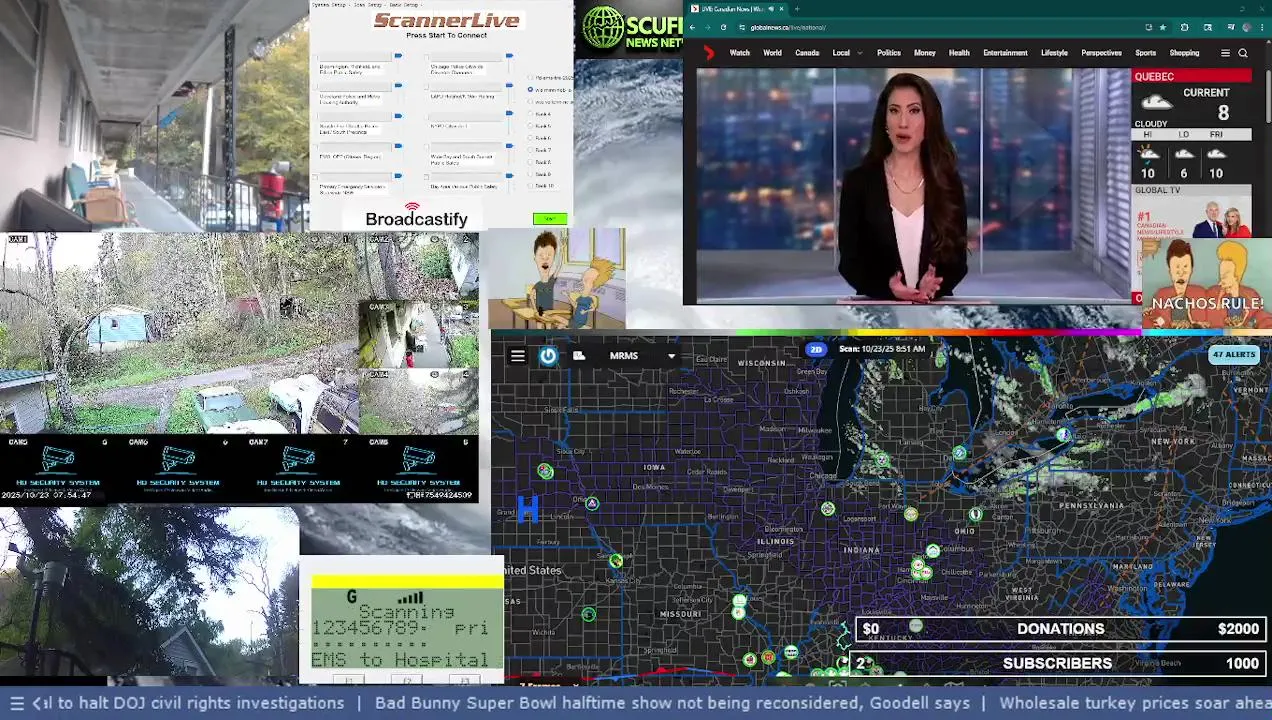Image resolution: width=1272 pixels, height=720 pixels.
Task: Mute the tab via its speaker icon
Action: click(x=770, y=9)
